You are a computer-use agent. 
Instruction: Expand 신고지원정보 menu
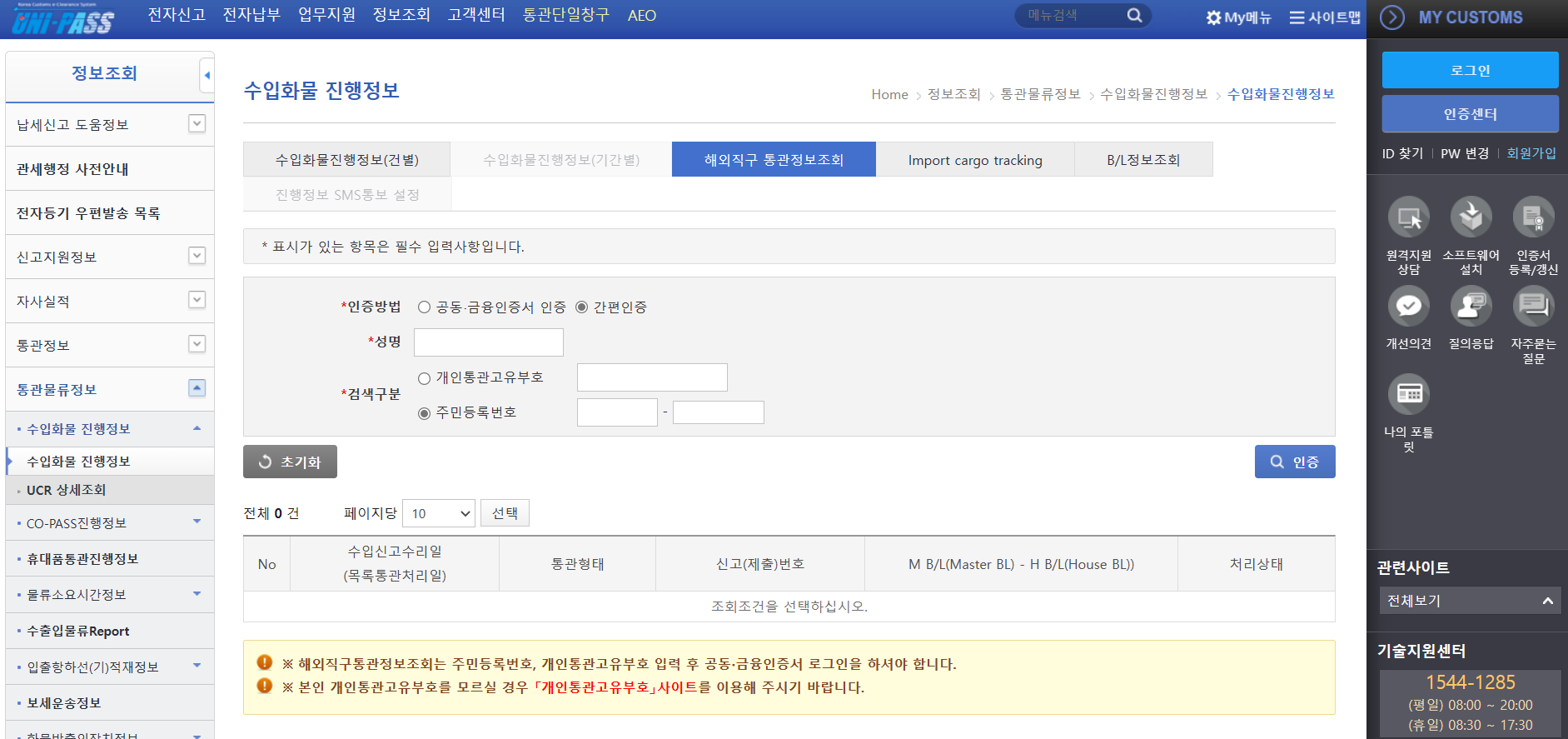tap(197, 256)
